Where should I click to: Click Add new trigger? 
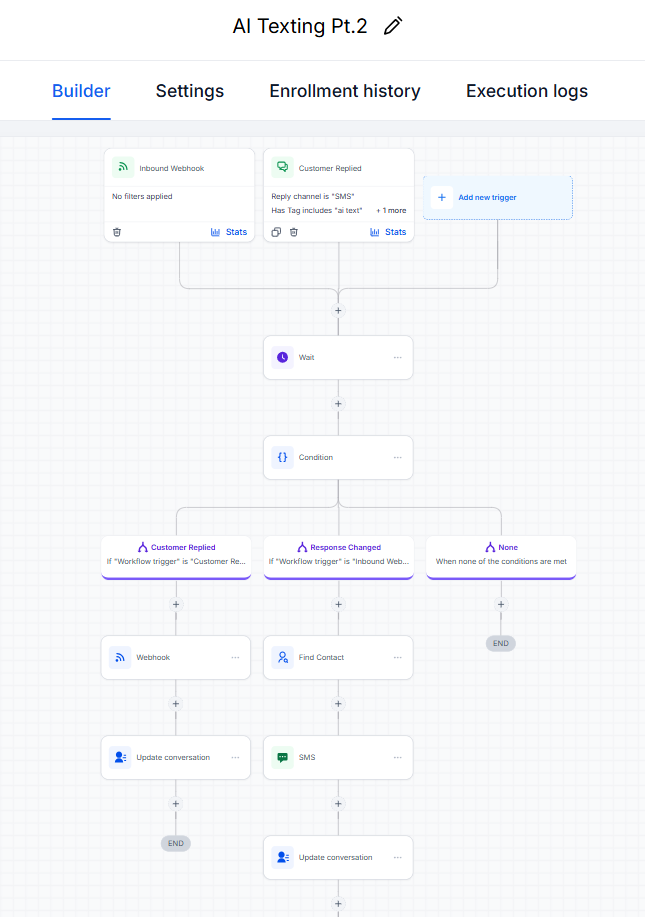(498, 198)
